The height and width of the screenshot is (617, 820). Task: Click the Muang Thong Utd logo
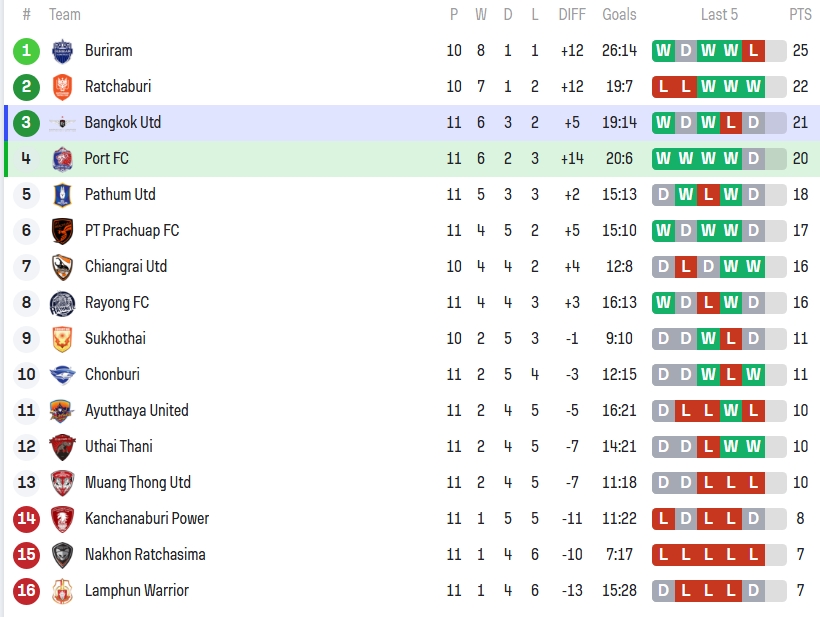pos(62,483)
